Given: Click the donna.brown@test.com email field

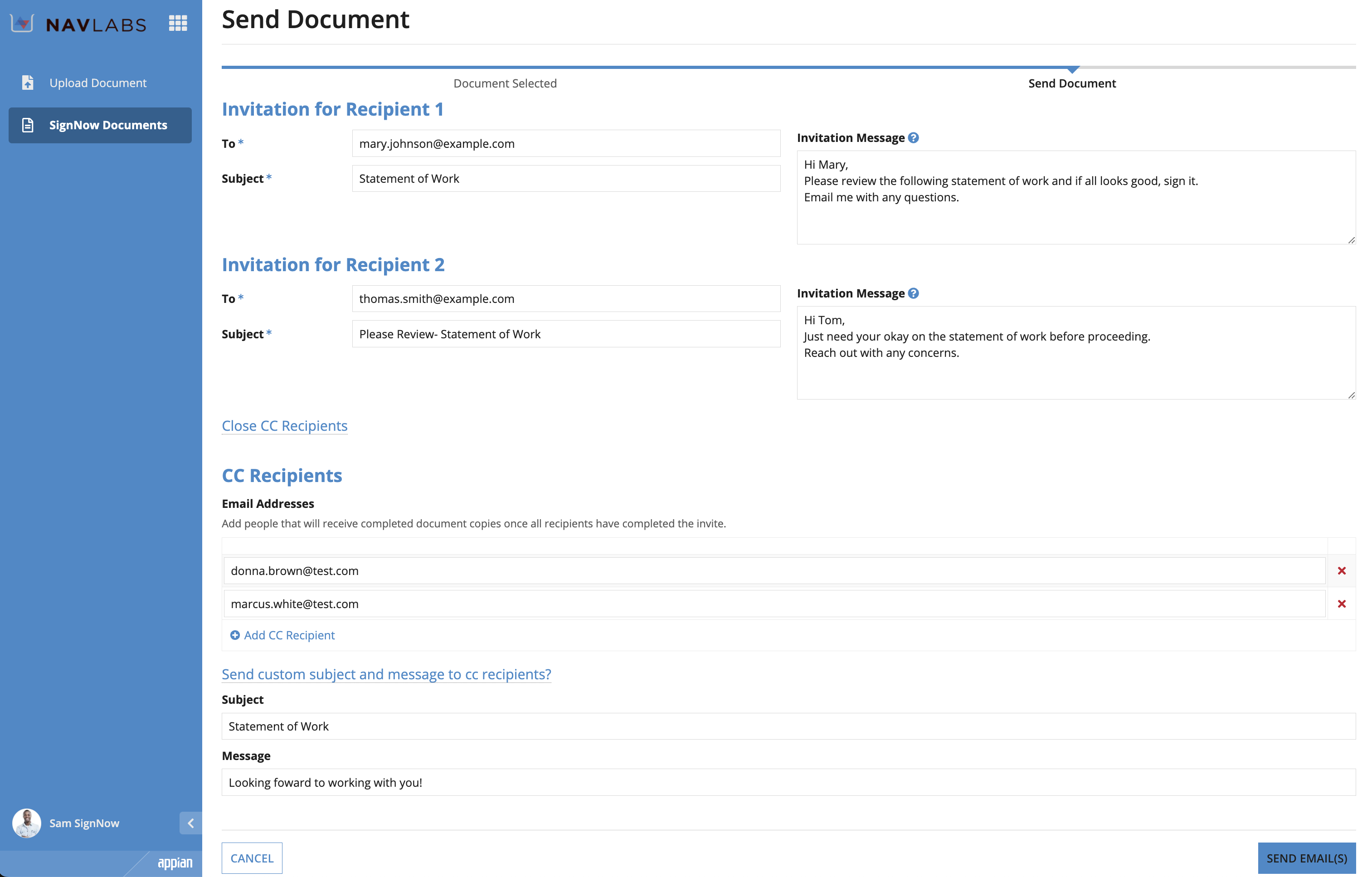Looking at the screenshot, I should 774,571.
